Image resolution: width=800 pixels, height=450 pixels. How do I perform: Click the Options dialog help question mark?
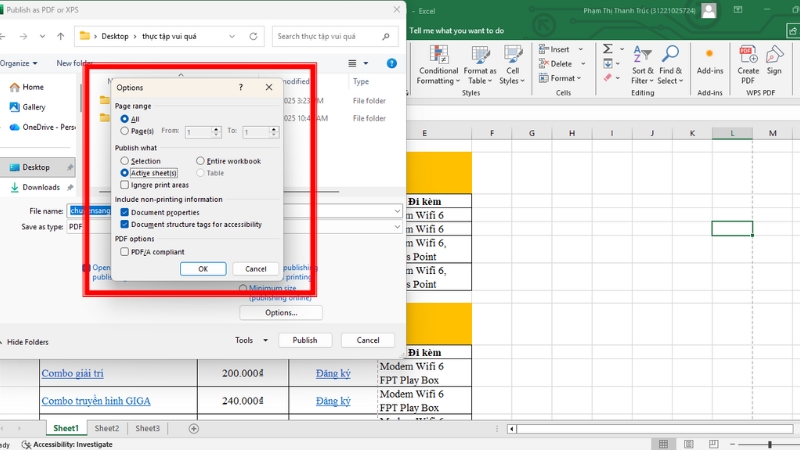[241, 88]
